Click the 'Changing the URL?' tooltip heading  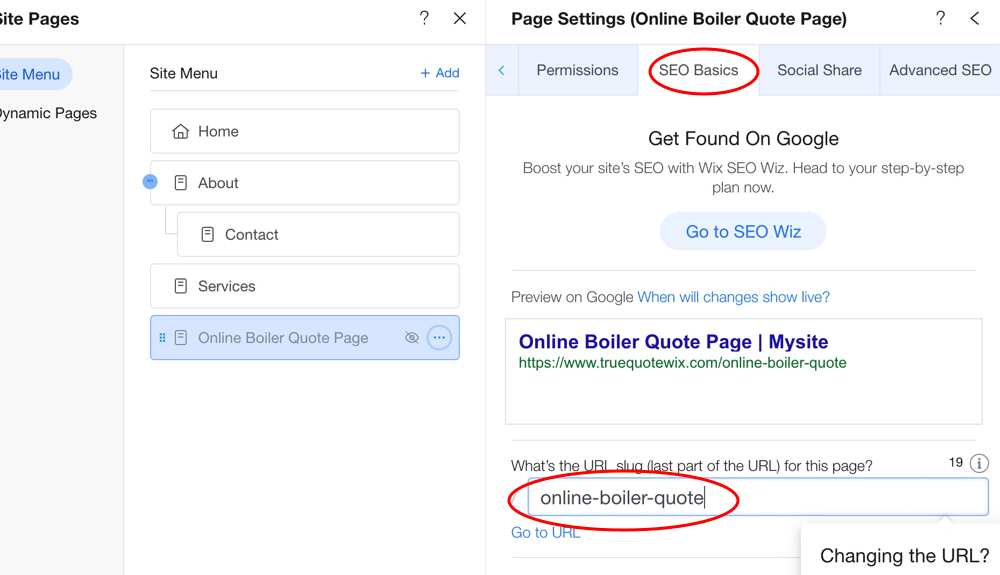[904, 556]
